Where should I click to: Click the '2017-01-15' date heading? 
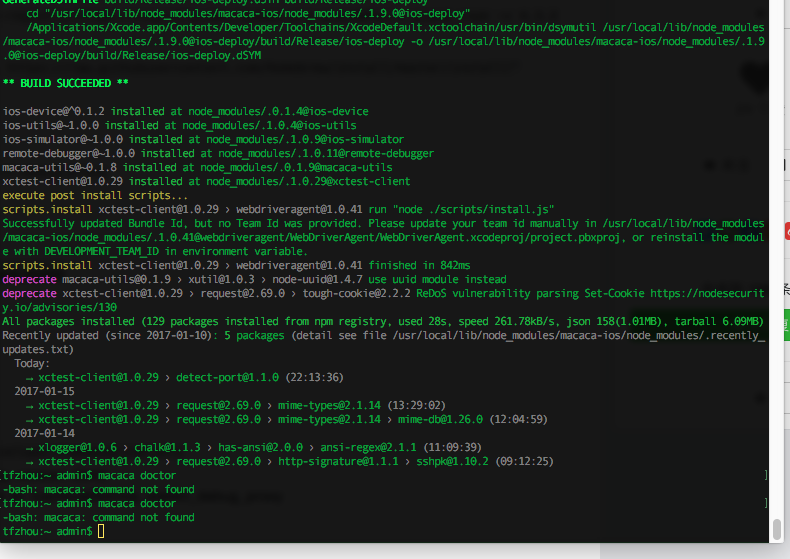44,391
